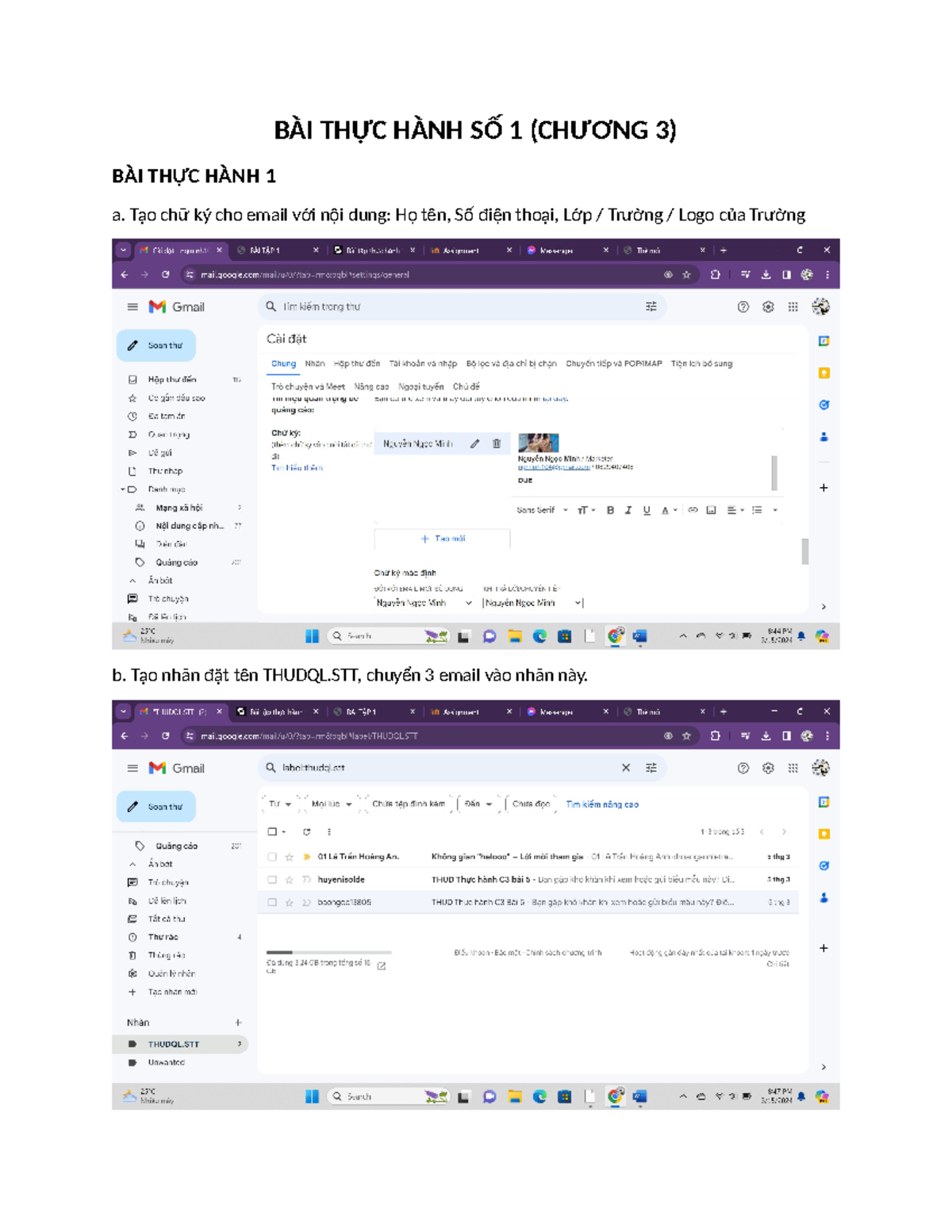This screenshot has height=1232, width=952.
Task: Clear the label:thudql.stt search with X icon
Action: pyautogui.click(x=626, y=768)
